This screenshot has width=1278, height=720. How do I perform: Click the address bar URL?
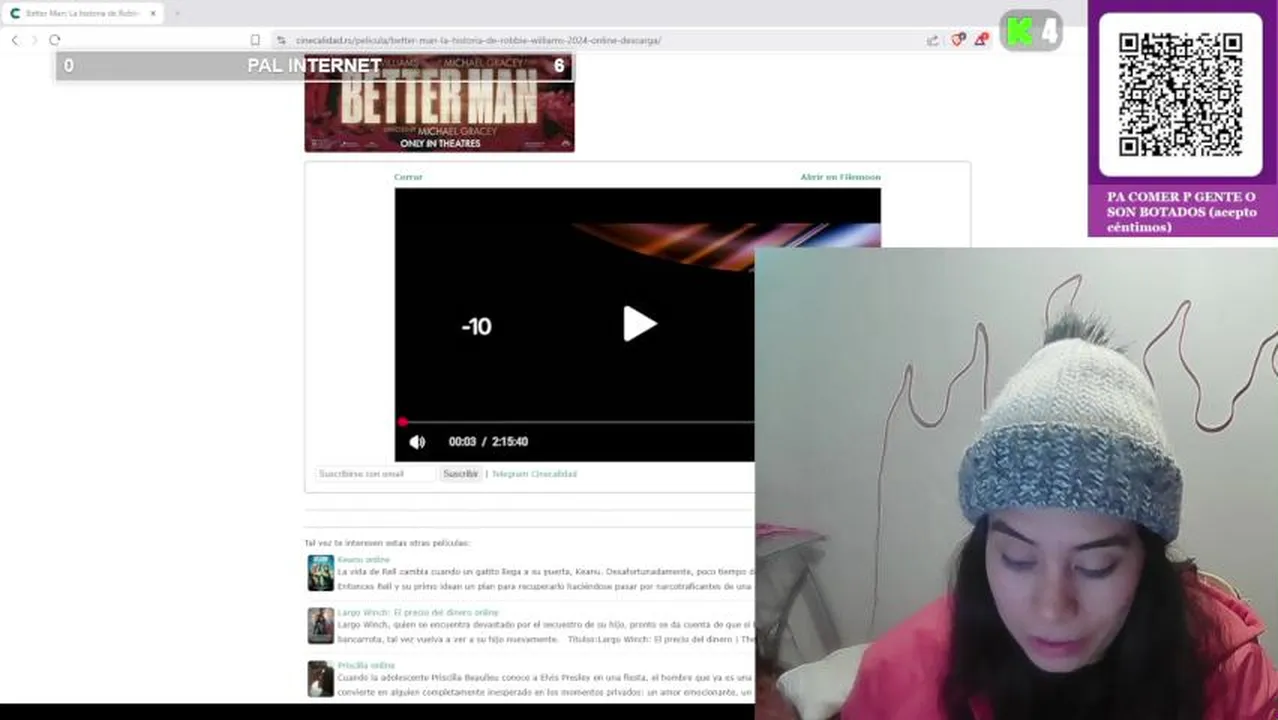point(478,40)
